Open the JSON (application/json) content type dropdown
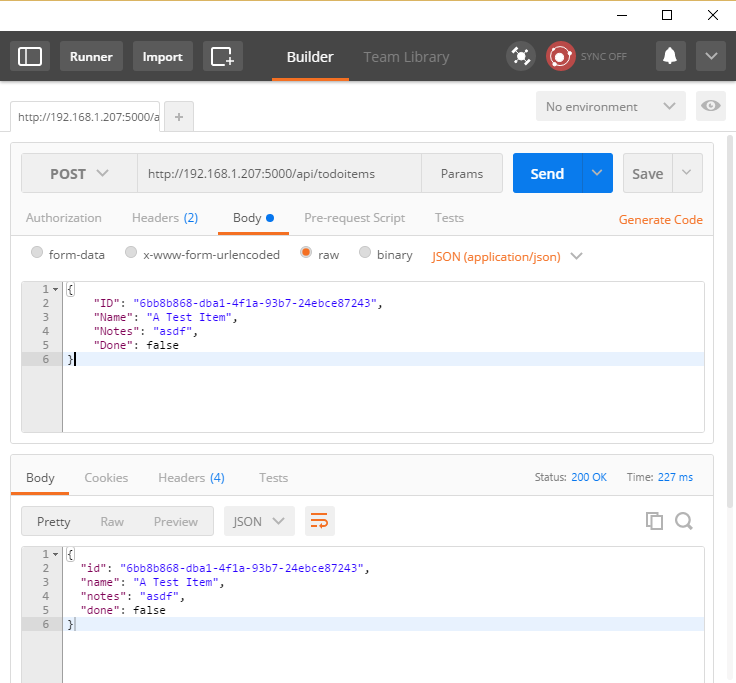The width and height of the screenshot is (736, 683). [x=507, y=257]
